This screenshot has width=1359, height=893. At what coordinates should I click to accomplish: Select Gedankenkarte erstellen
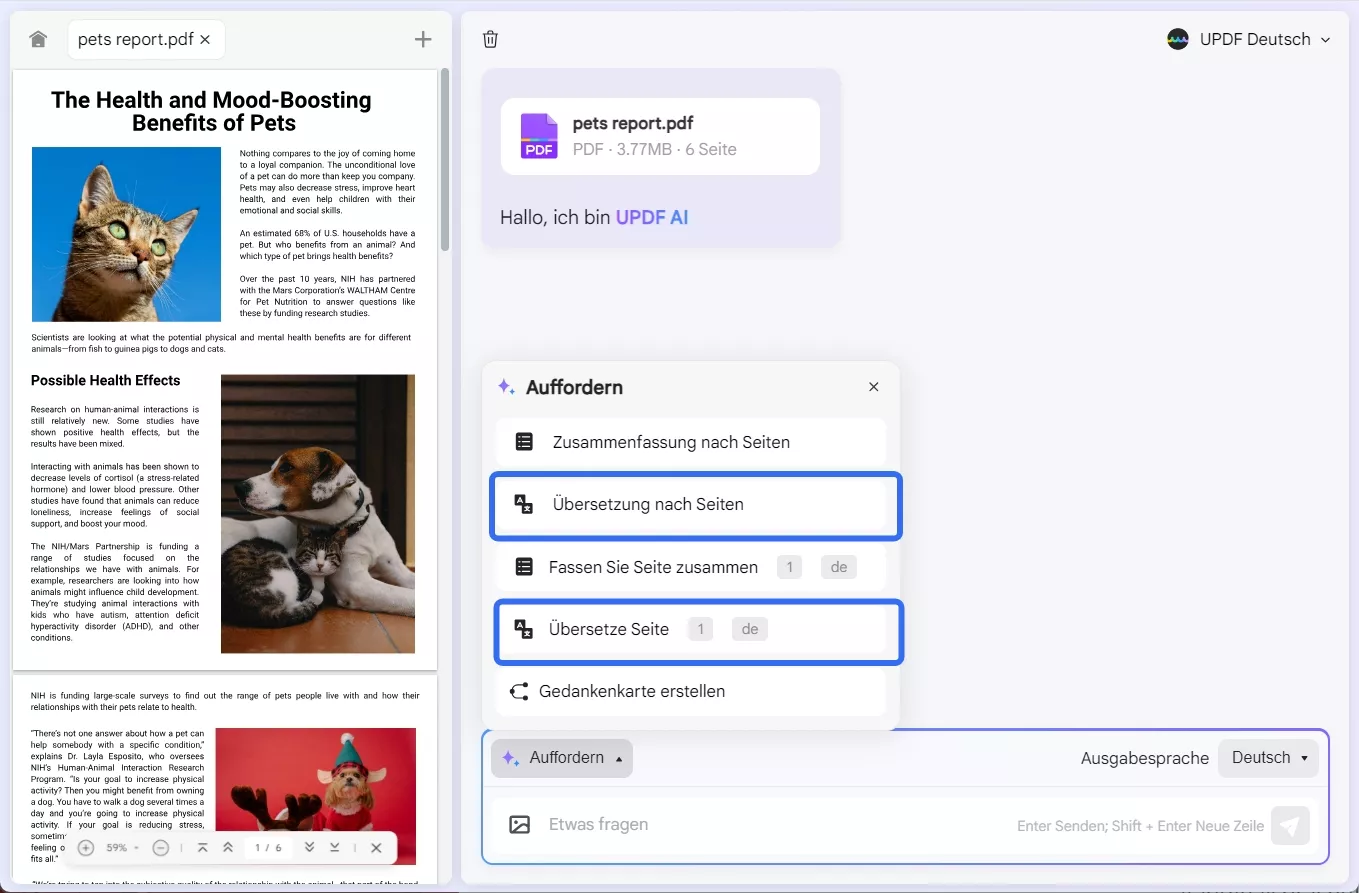click(691, 692)
